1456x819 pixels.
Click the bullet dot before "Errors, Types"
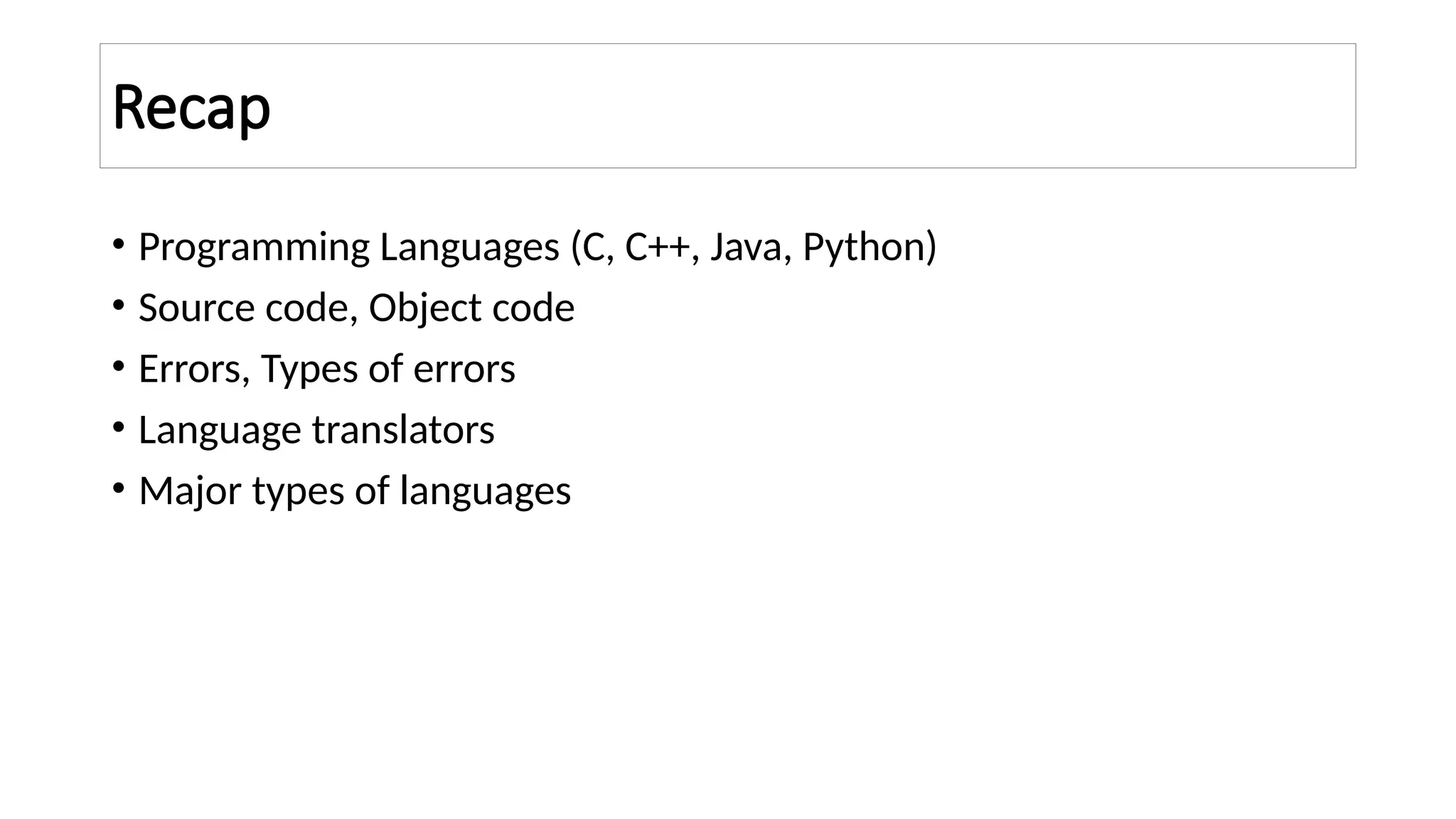118,367
